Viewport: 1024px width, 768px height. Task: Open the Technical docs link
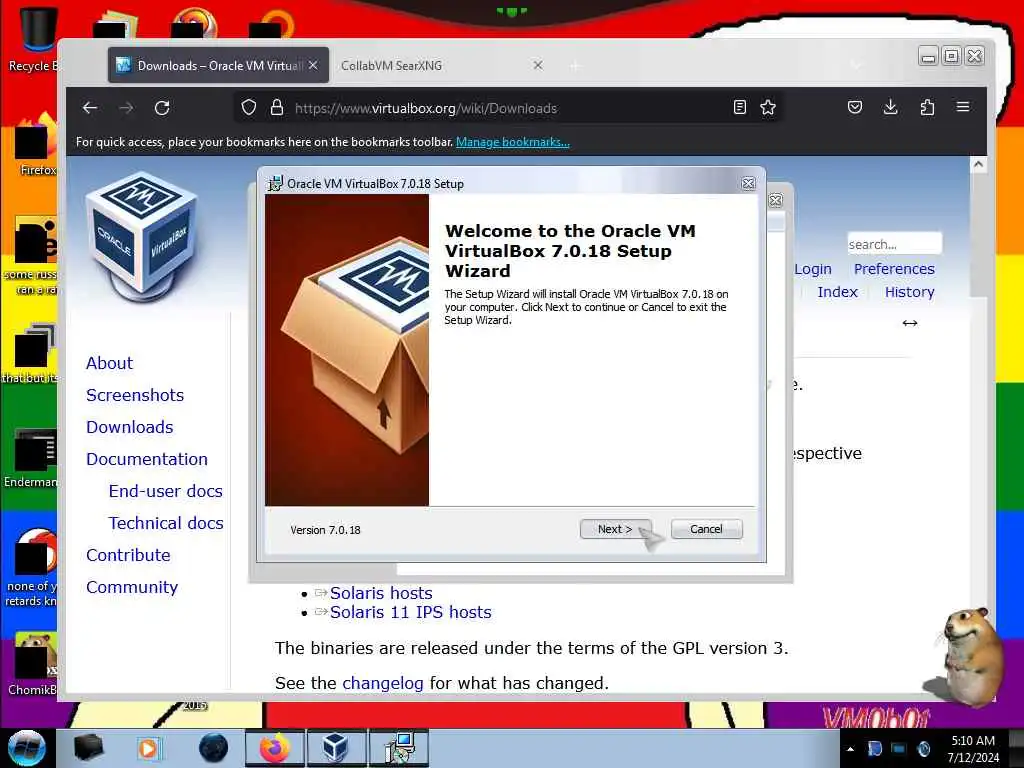[x=166, y=523]
